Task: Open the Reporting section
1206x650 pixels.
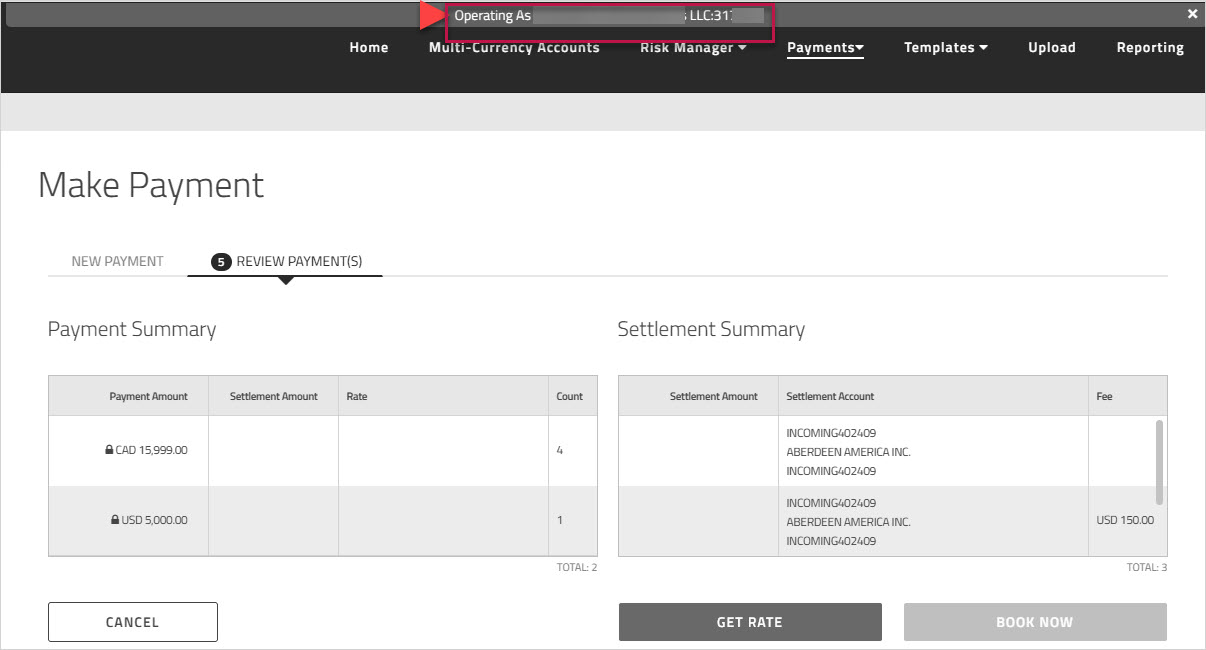Action: 1149,48
